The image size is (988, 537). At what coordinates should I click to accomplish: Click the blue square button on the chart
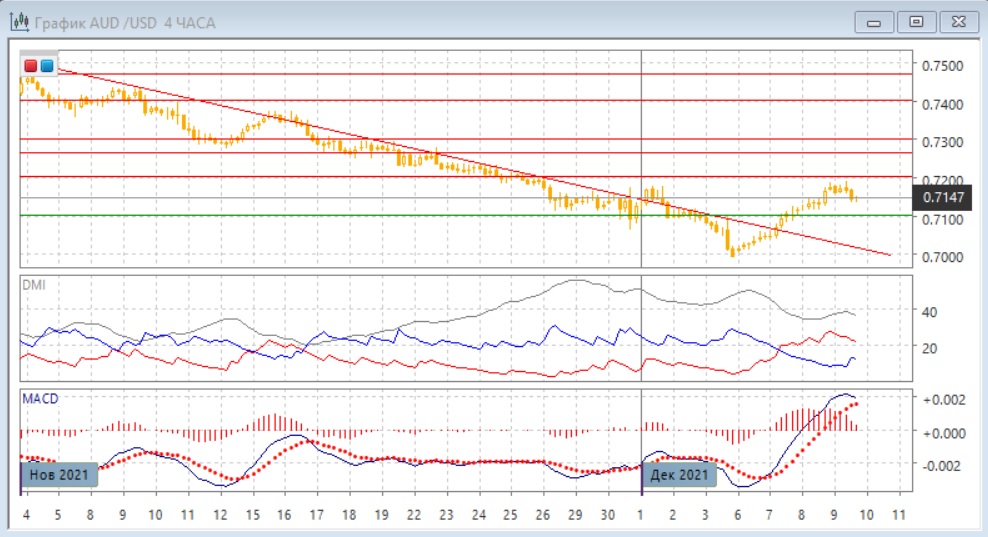coord(47,65)
